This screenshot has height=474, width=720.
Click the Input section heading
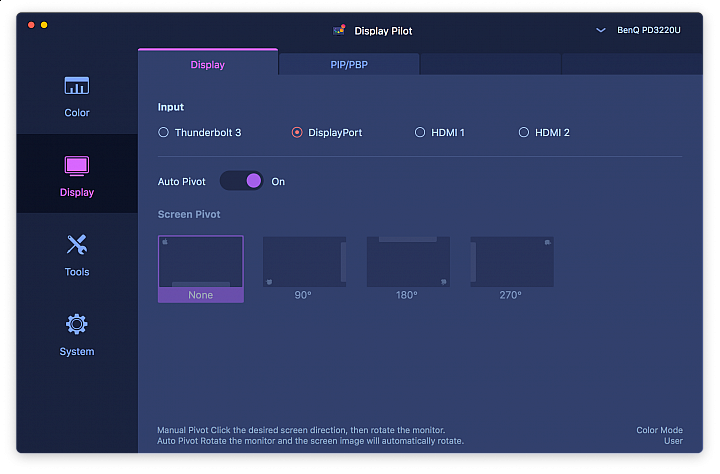click(170, 107)
